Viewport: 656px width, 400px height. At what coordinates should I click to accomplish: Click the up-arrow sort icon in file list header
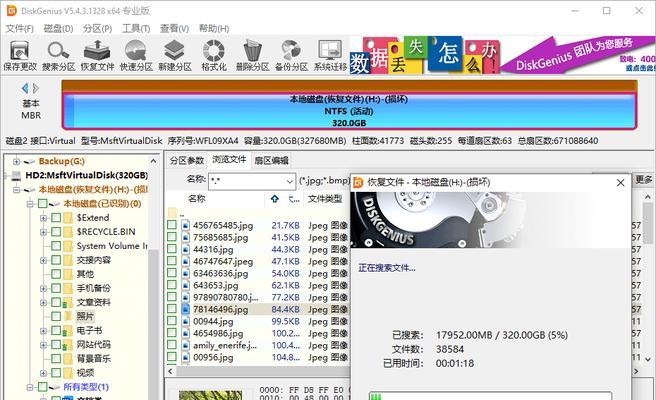point(274,199)
